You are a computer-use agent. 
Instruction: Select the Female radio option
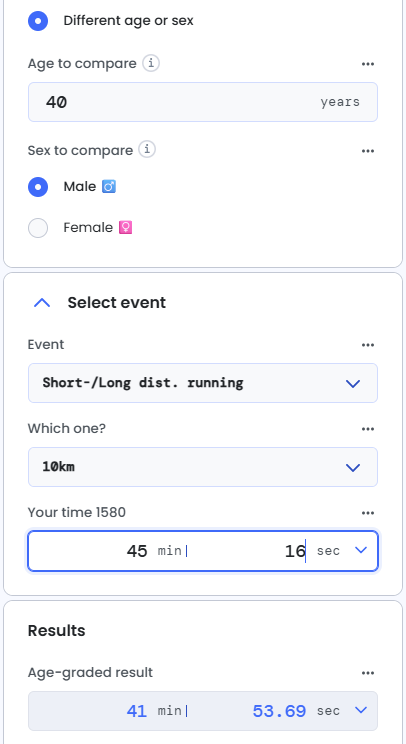click(x=38, y=228)
